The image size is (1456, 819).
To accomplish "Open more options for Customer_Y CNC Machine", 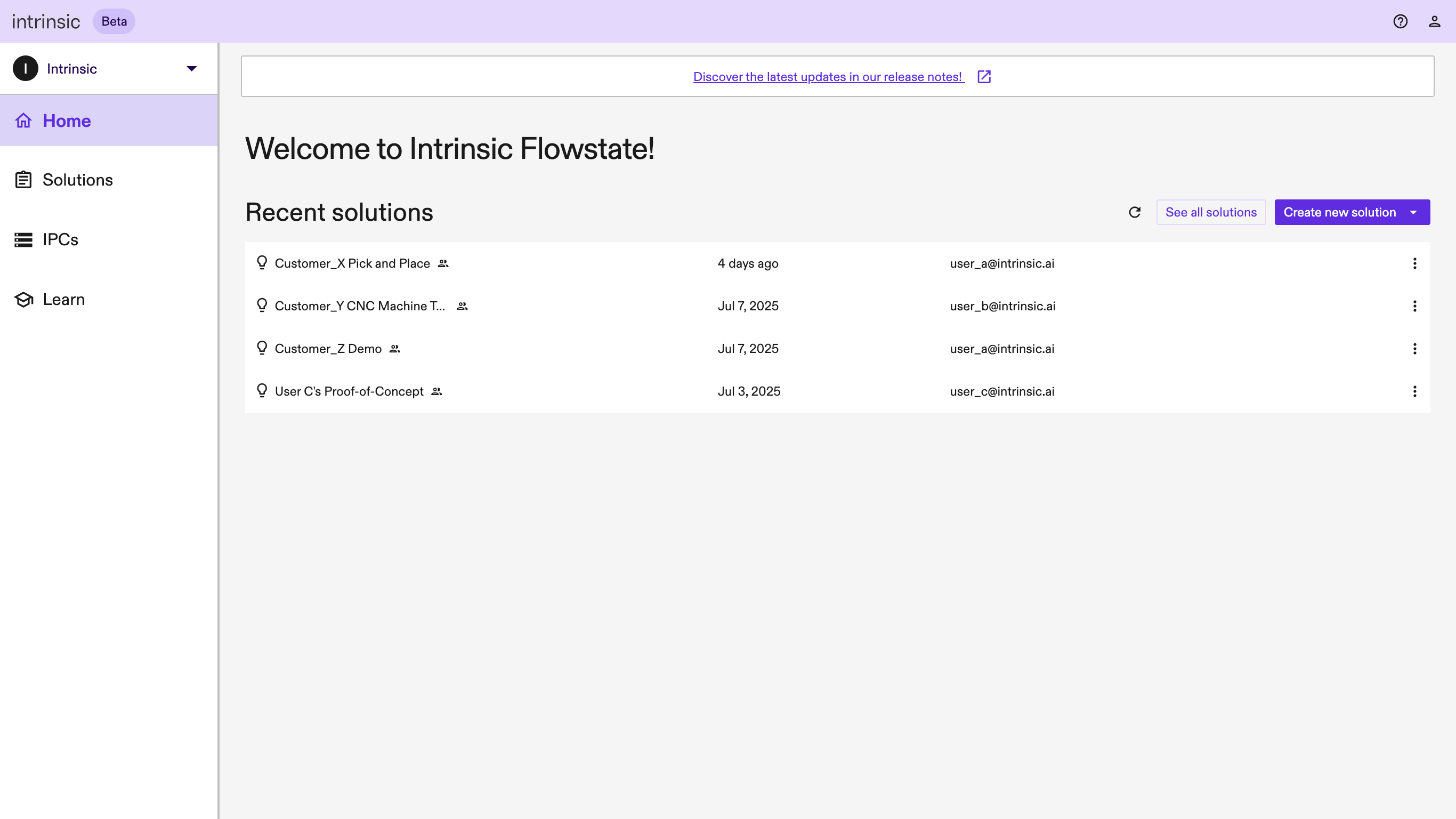I will pos(1414,306).
